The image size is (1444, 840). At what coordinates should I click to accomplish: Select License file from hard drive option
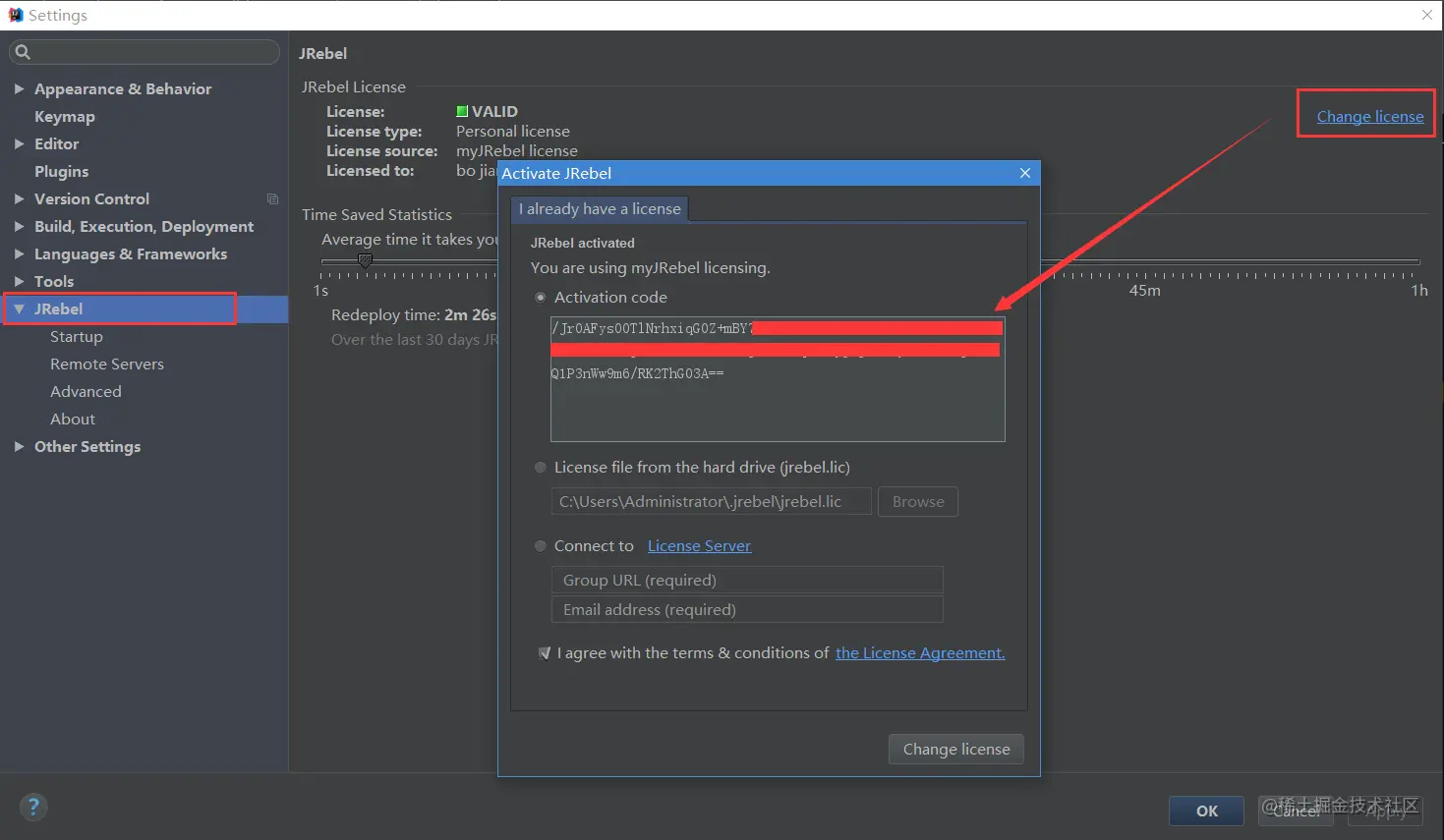540,468
